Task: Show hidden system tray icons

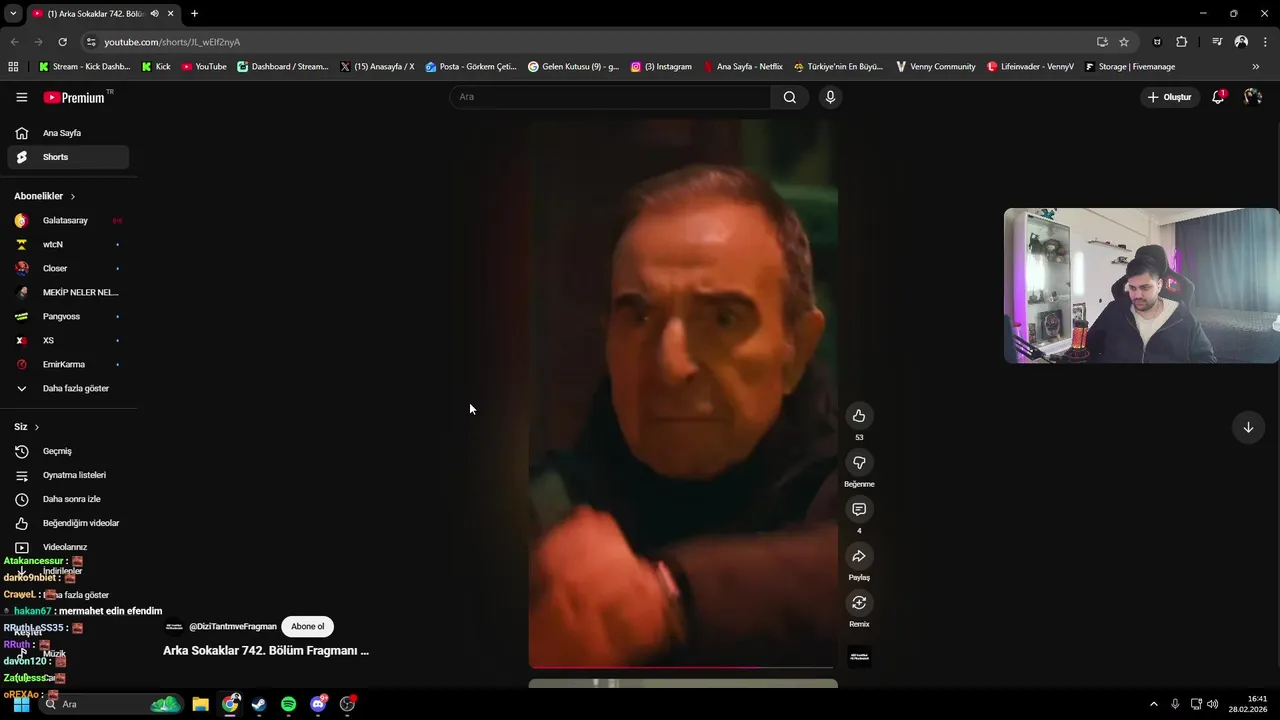Action: click(x=1153, y=704)
